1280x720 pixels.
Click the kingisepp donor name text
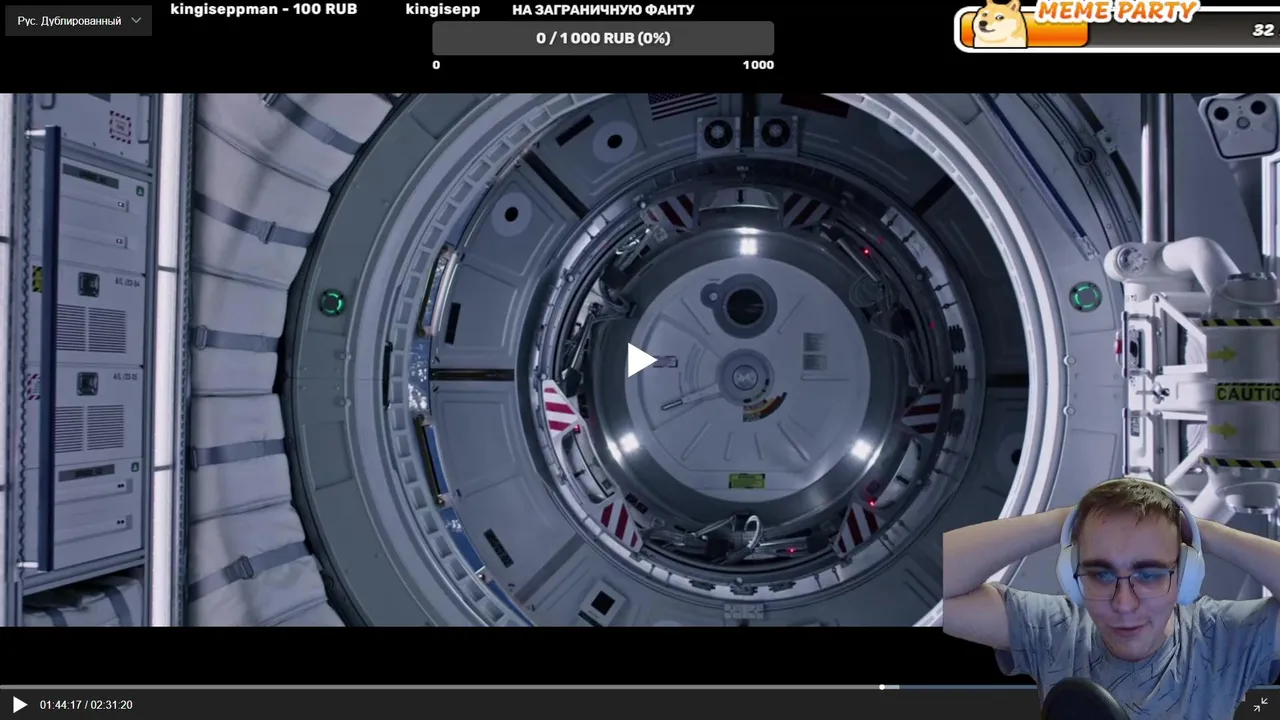click(x=443, y=9)
